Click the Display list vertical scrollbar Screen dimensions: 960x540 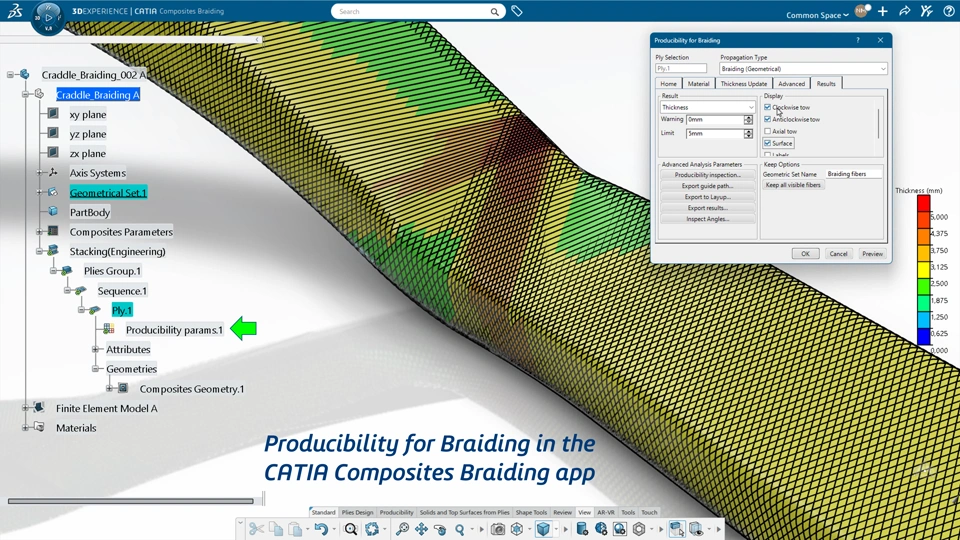tap(879, 124)
